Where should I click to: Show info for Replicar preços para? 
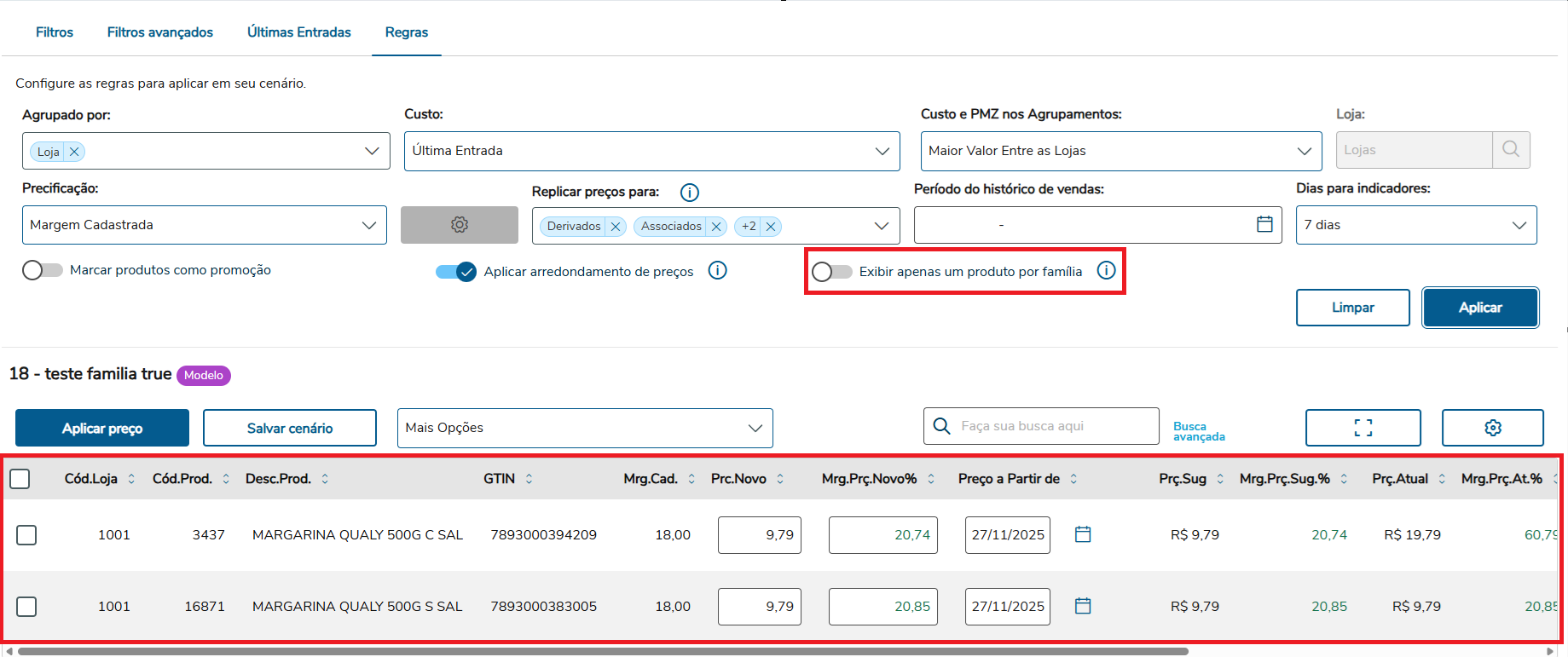coord(690,193)
